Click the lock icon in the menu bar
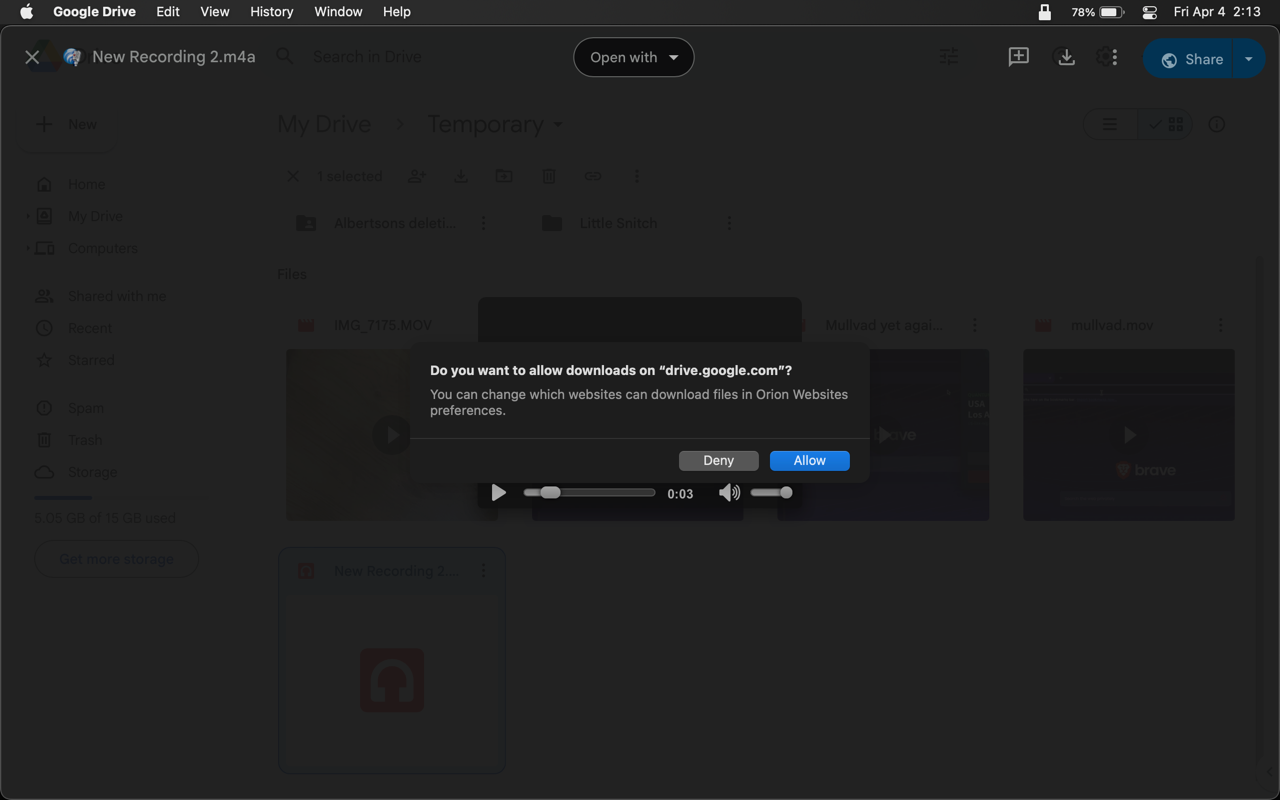 click(x=1044, y=12)
